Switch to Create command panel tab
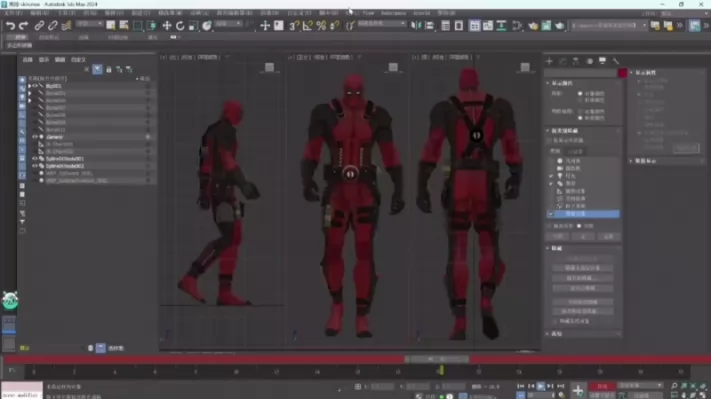This screenshot has height=399, width=711. tap(549, 61)
